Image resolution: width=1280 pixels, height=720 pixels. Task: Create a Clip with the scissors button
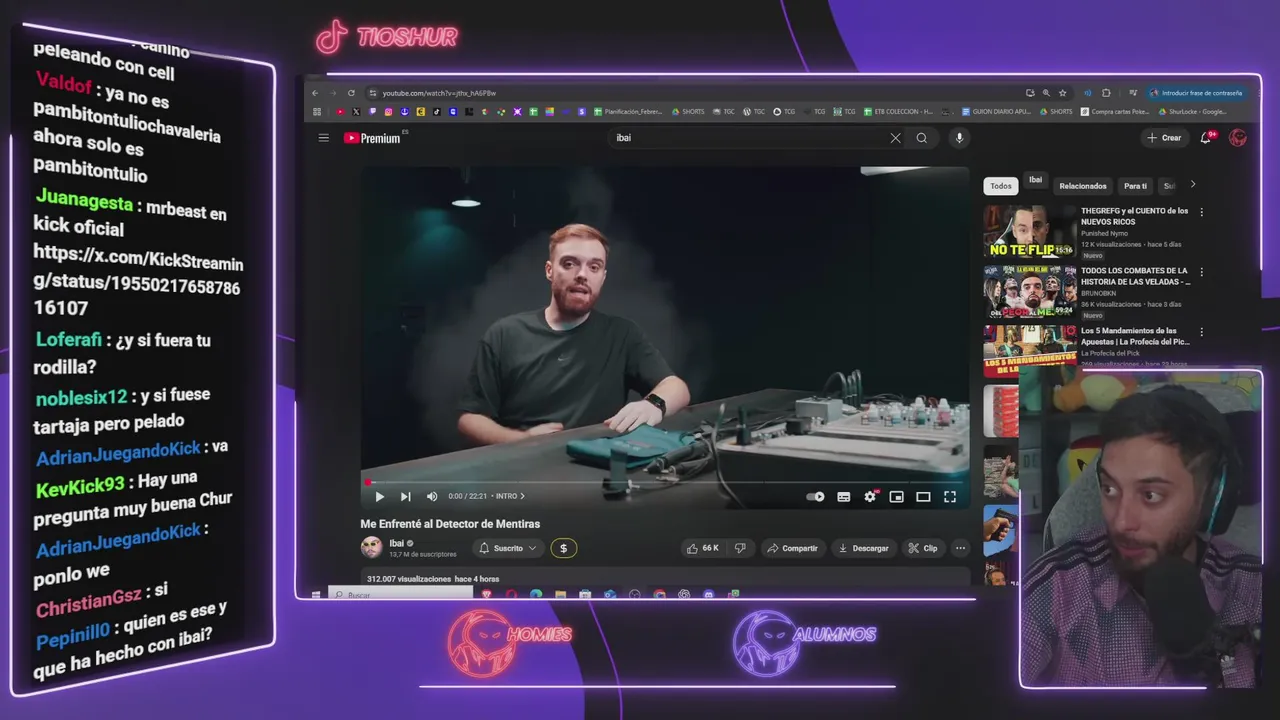[x=922, y=548]
